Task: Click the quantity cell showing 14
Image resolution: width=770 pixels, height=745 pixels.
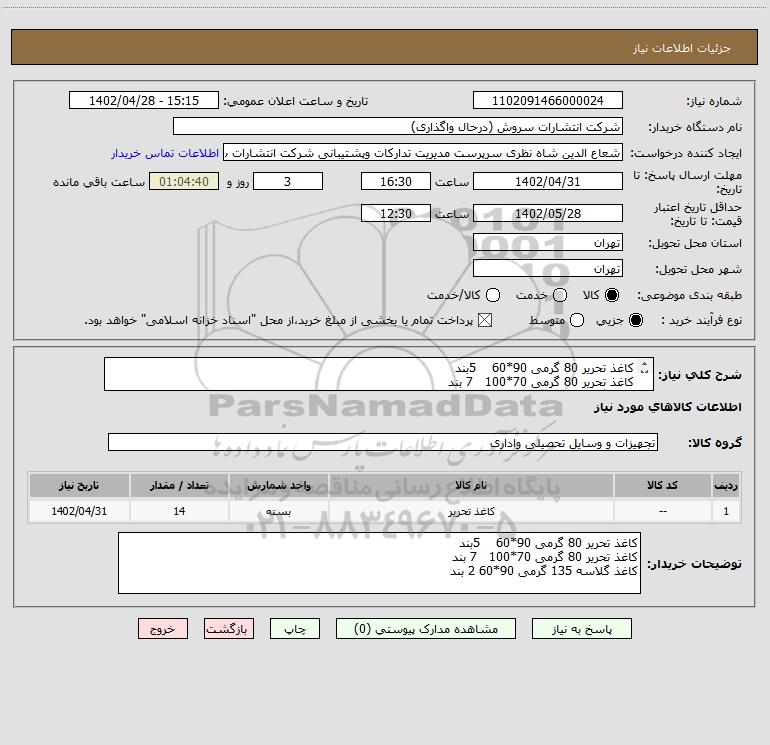Action: point(179,511)
